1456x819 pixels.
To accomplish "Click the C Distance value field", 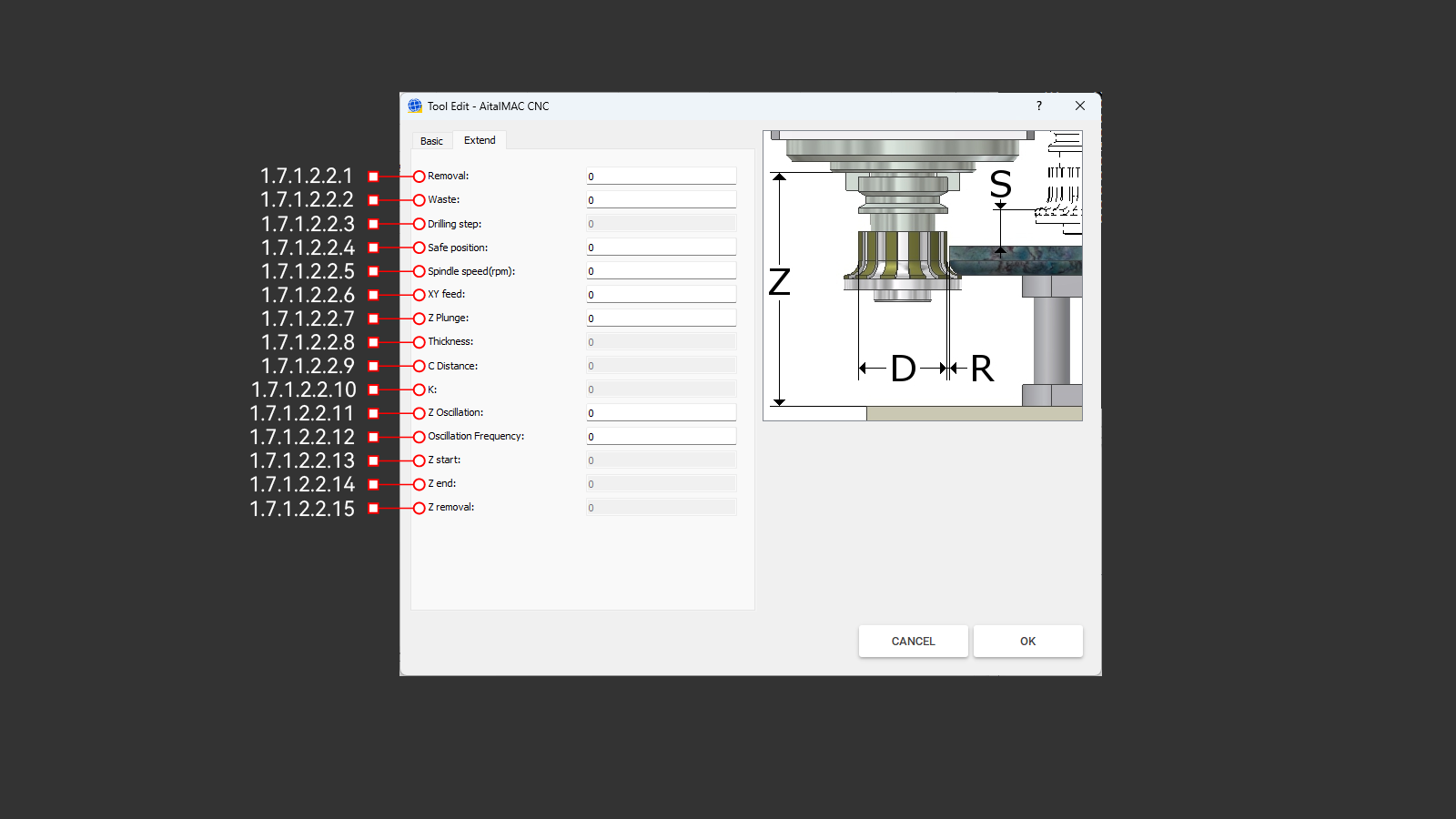I will (x=661, y=366).
